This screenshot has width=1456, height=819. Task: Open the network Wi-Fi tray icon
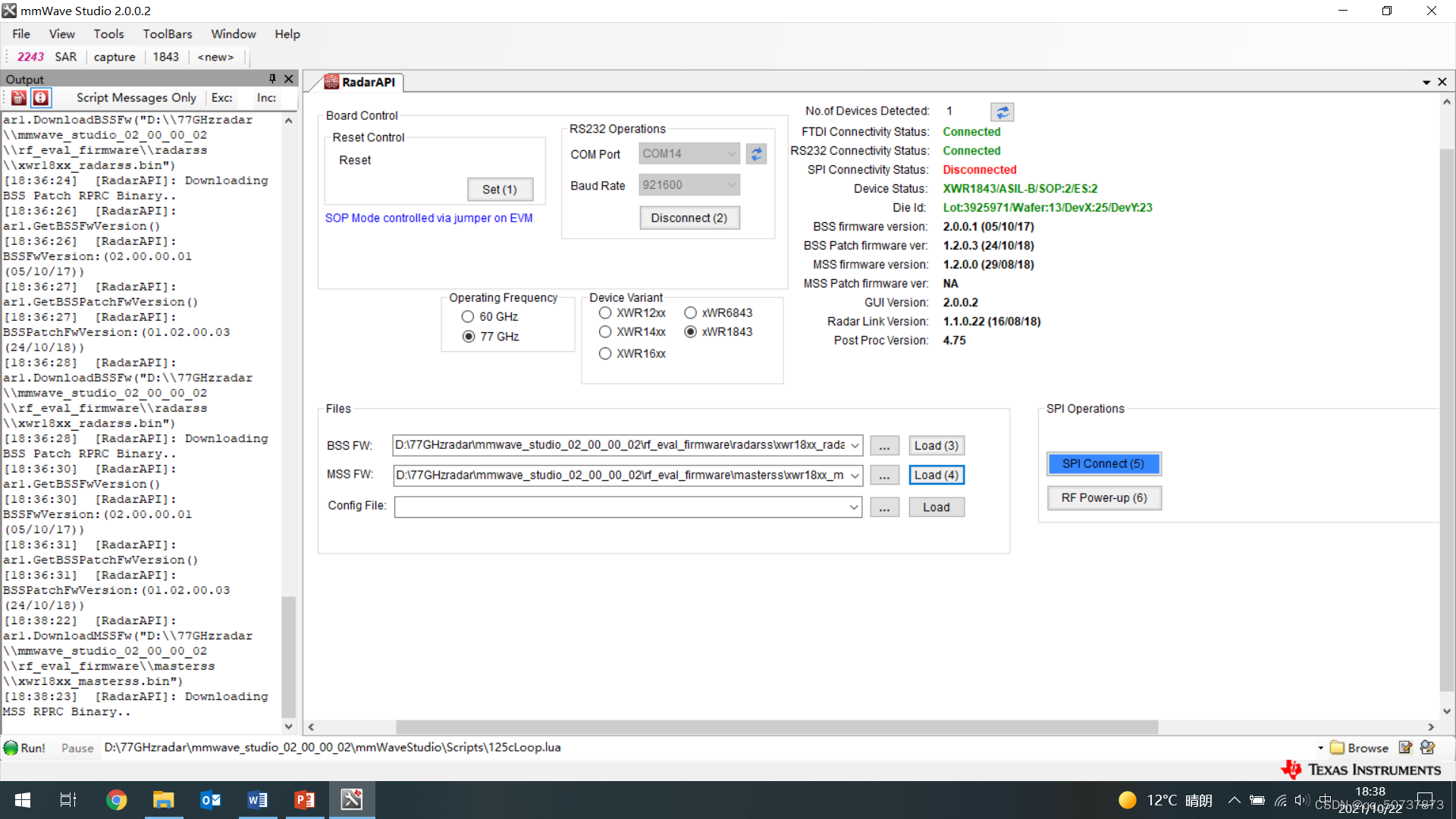coord(1280,800)
